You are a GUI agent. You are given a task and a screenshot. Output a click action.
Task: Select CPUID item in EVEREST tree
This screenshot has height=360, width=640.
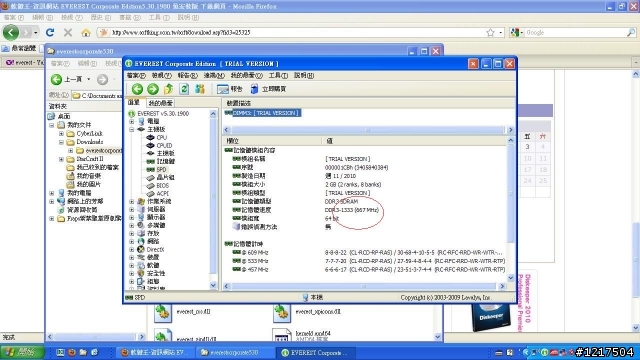coord(164,145)
